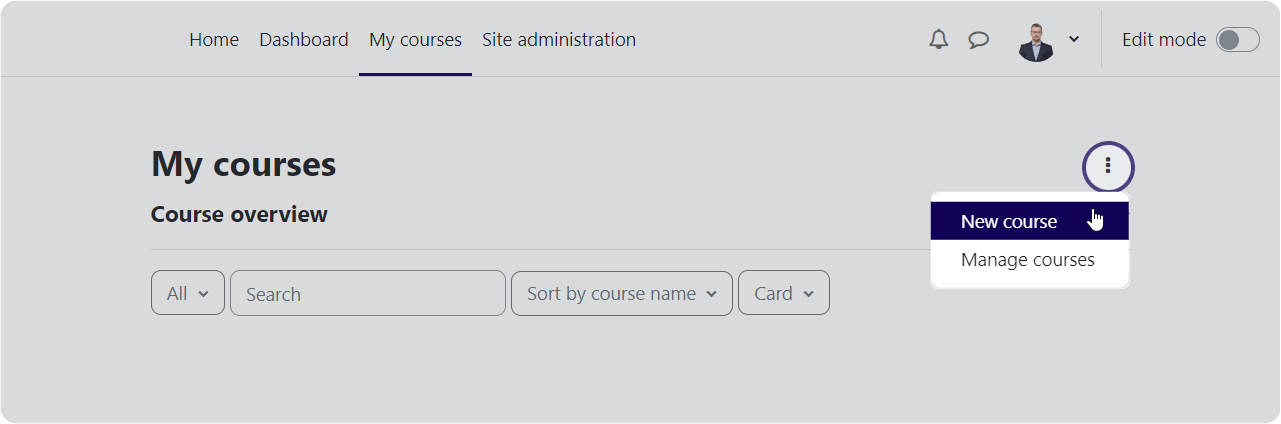1281x424 pixels.
Task: Switch to the My courses tab
Action: [x=415, y=40]
